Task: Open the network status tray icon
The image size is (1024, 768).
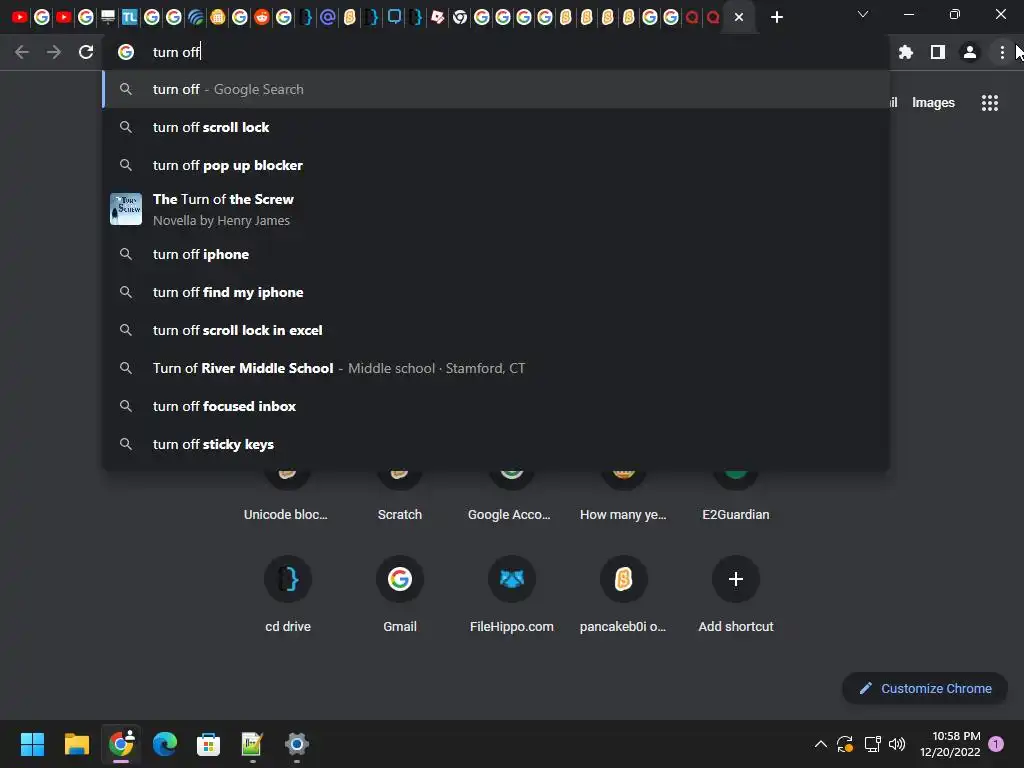Action: tap(872, 744)
